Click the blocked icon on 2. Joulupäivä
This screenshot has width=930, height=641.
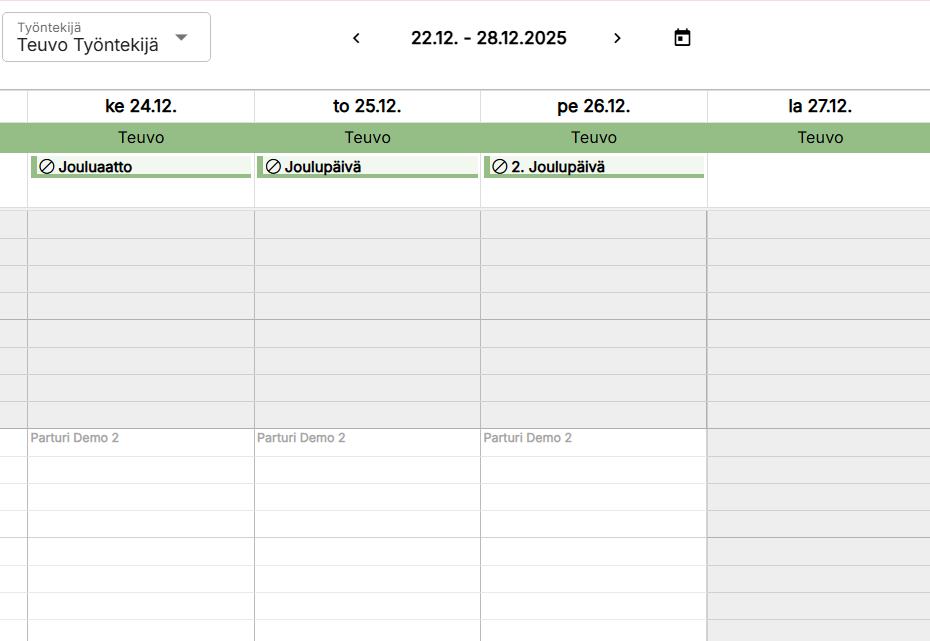(x=499, y=167)
